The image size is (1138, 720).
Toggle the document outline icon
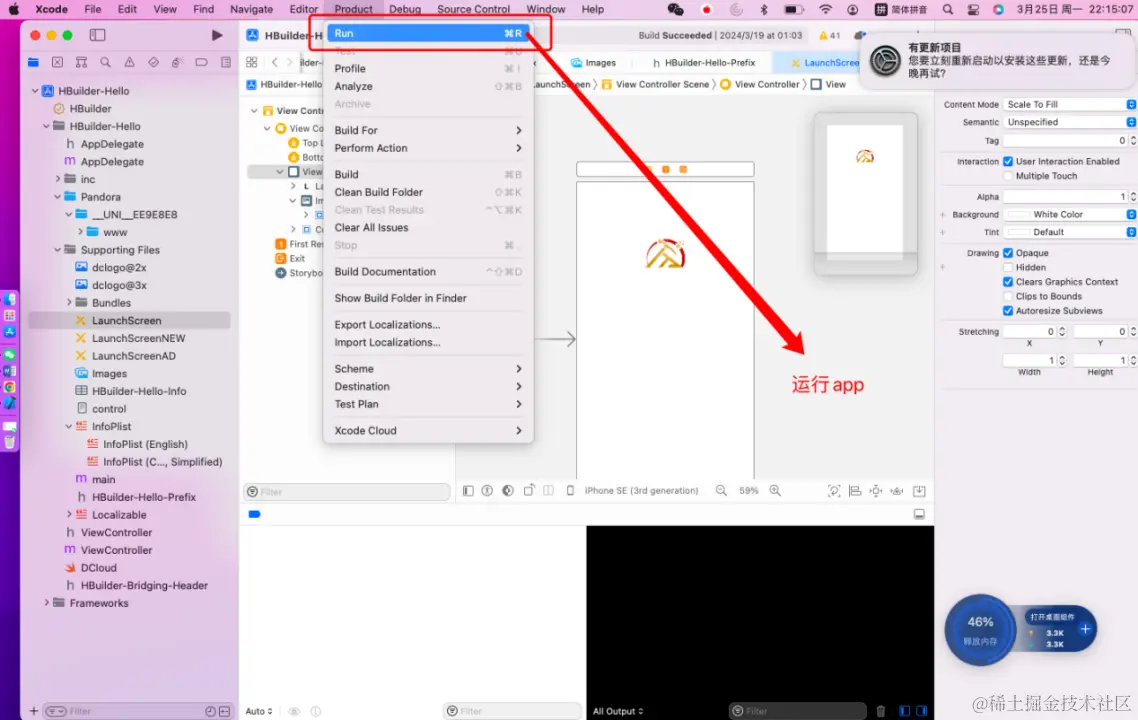click(x=468, y=491)
